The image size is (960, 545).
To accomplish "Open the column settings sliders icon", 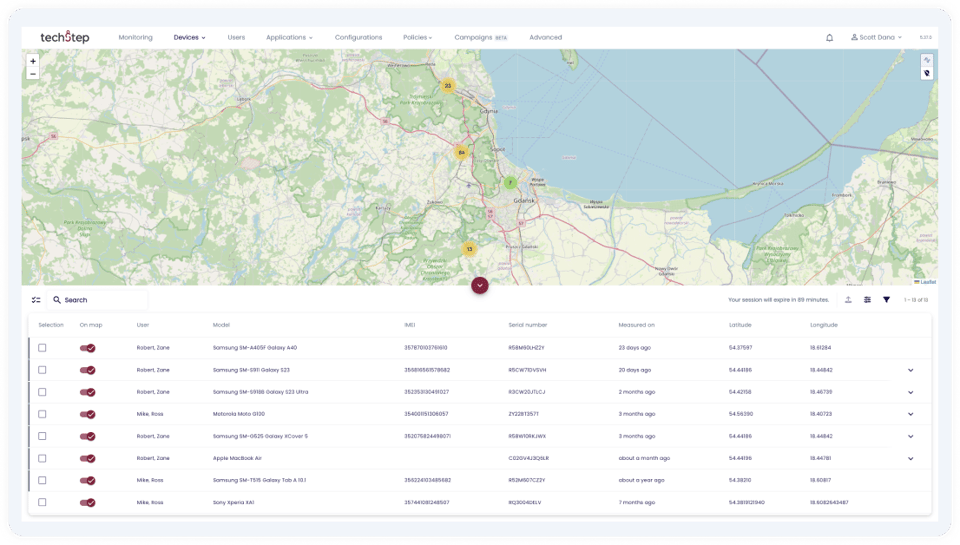I will tap(868, 300).
